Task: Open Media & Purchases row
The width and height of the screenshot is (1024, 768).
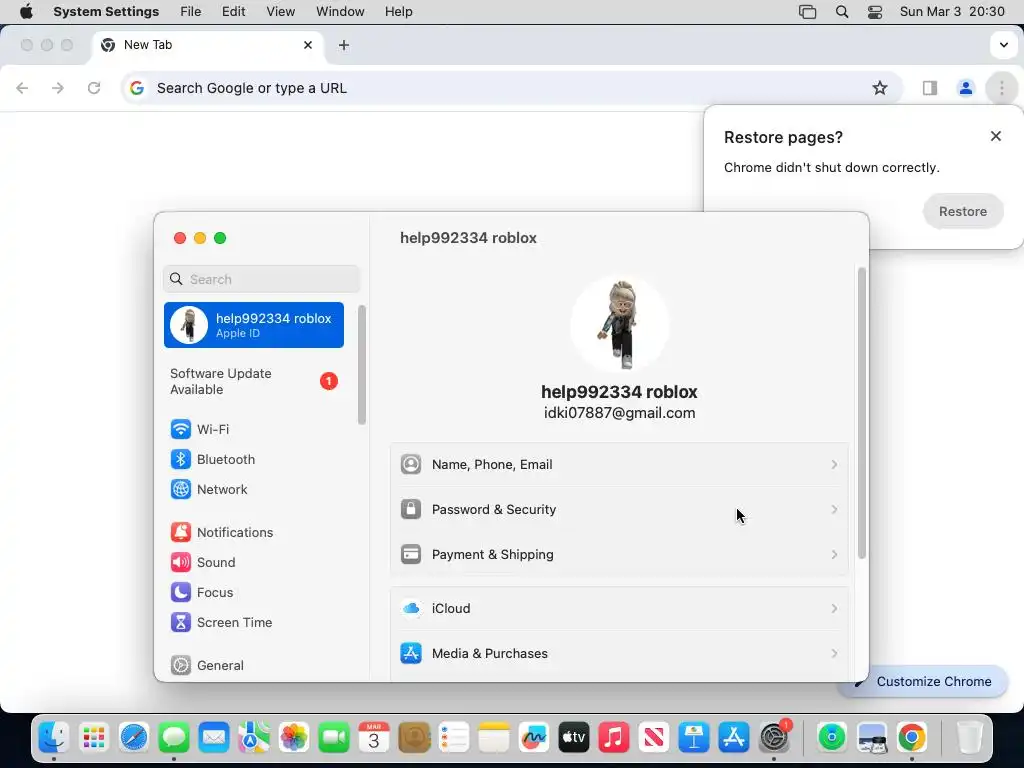Action: click(x=619, y=654)
